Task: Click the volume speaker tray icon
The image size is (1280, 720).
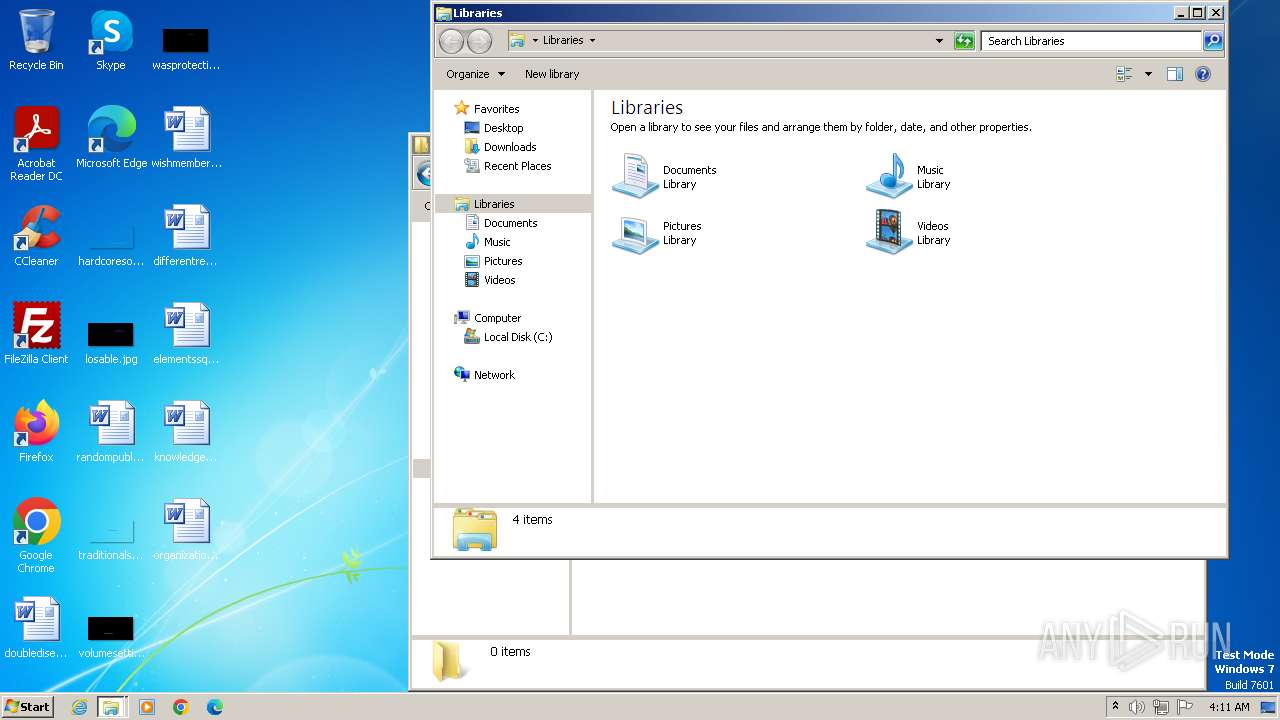Action: [1137, 707]
